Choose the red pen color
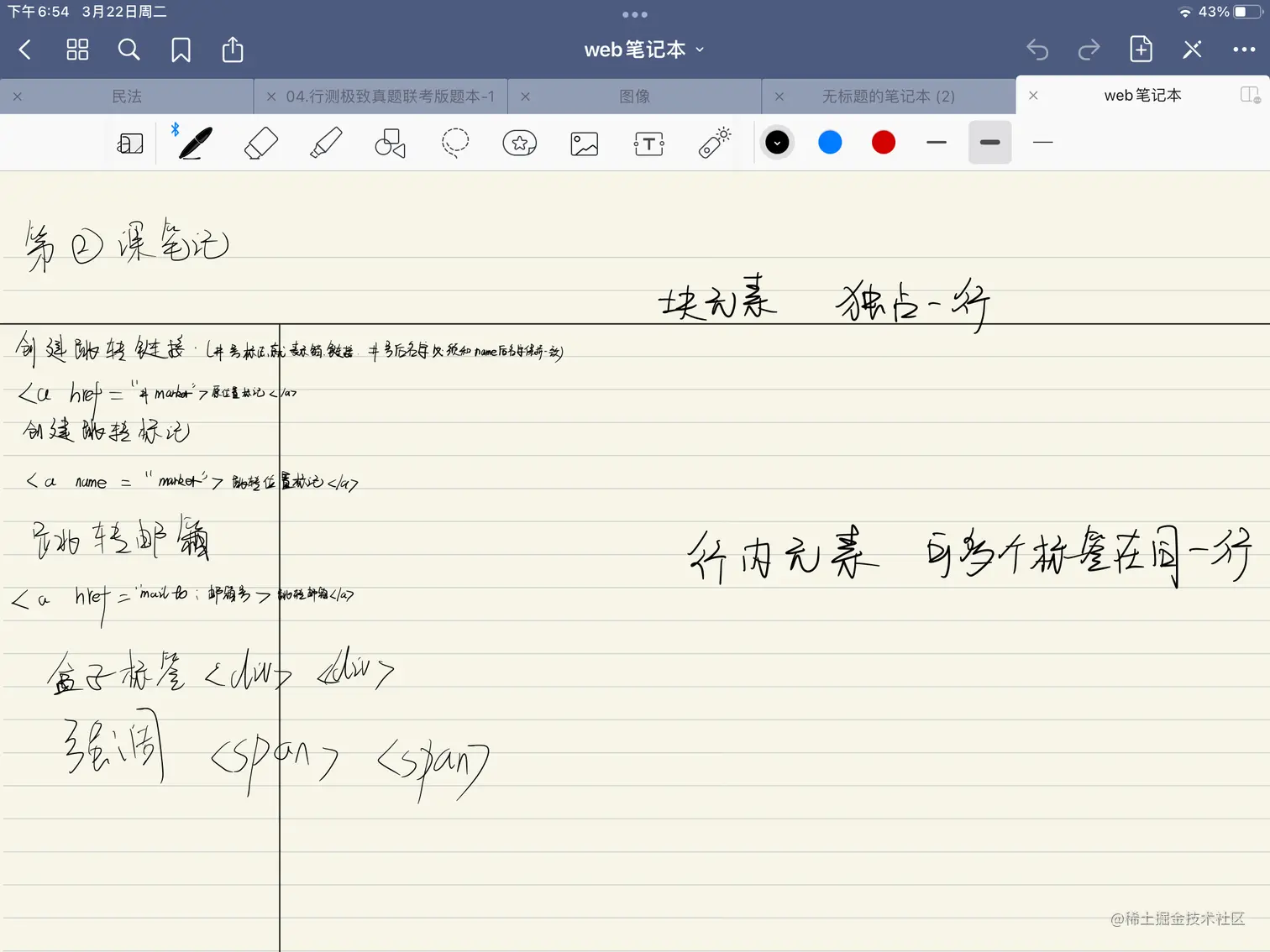Image resolution: width=1270 pixels, height=952 pixels. (x=884, y=143)
